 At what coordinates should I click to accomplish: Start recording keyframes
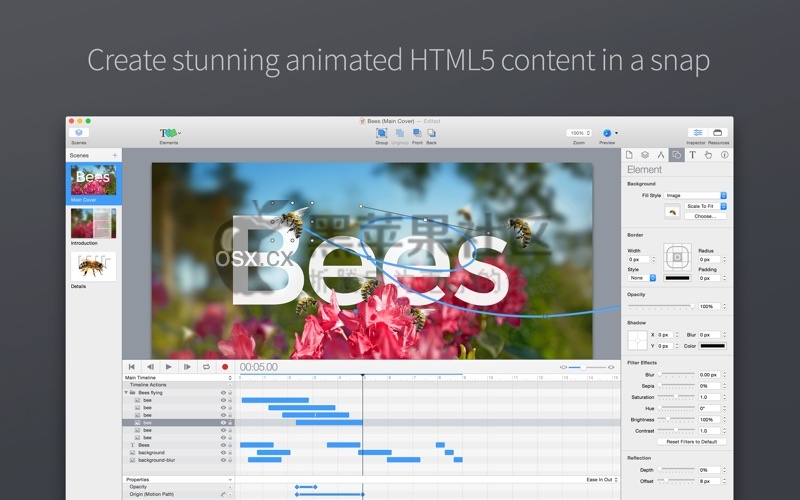click(225, 367)
